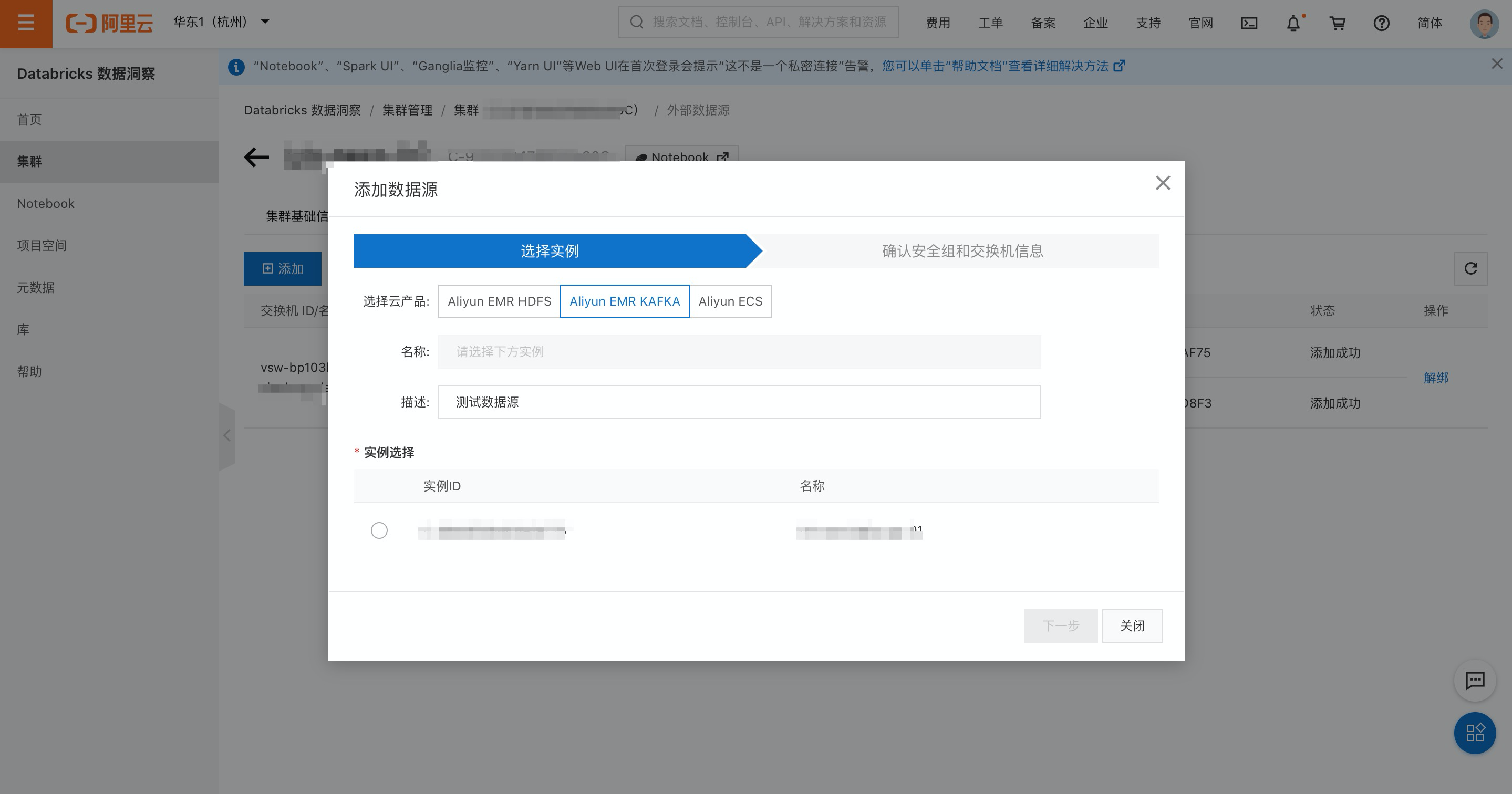This screenshot has width=1512, height=794.
Task: Choose Aliyun EMR HDFS product
Action: [x=500, y=301]
